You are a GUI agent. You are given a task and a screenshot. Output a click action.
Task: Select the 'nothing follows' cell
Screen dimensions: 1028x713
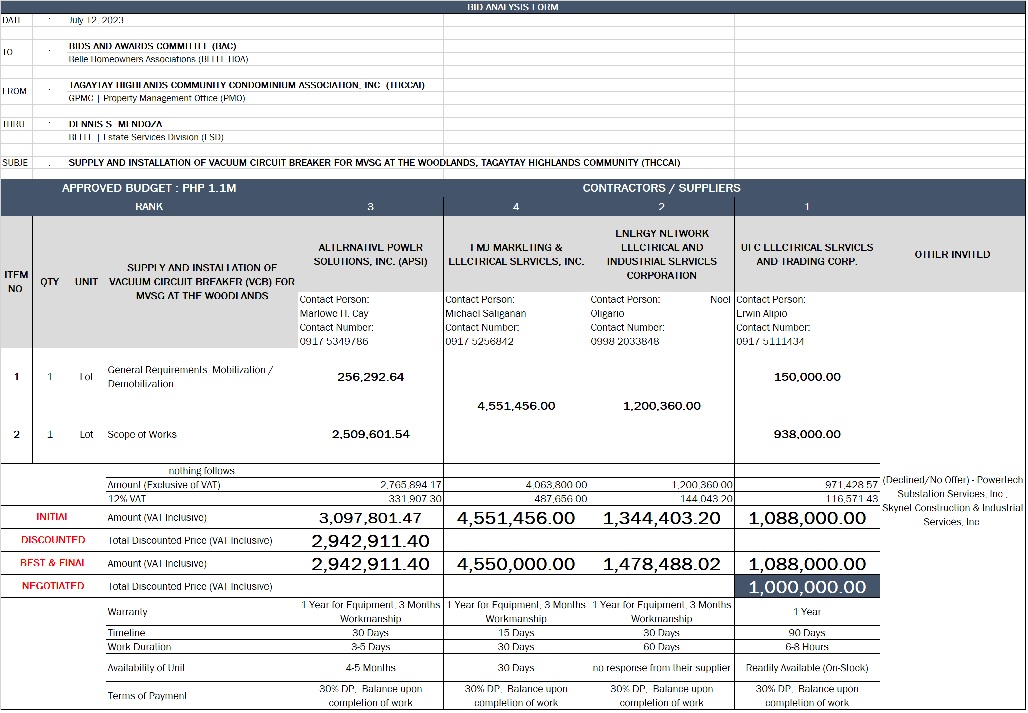(201, 471)
